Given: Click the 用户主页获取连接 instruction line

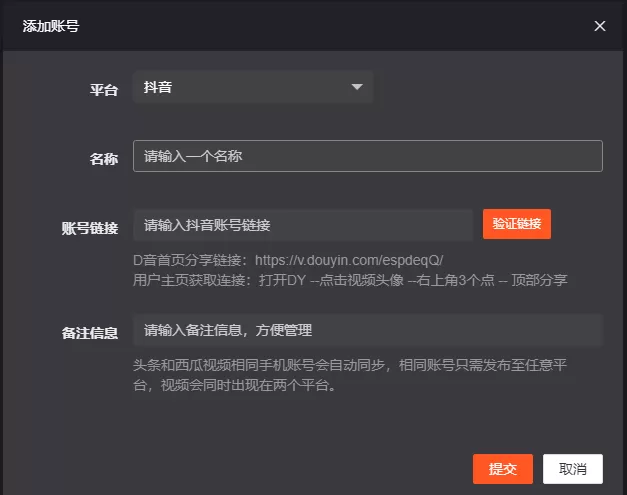Looking at the screenshot, I should coord(350,280).
